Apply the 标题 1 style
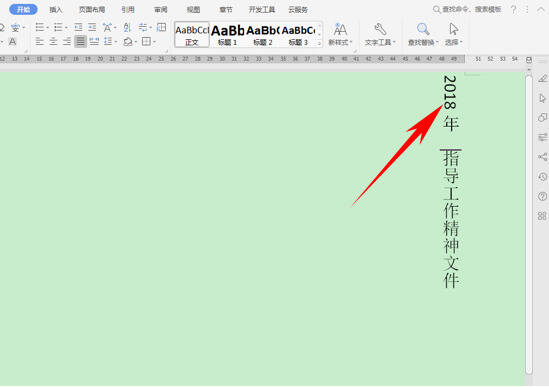 (x=227, y=35)
